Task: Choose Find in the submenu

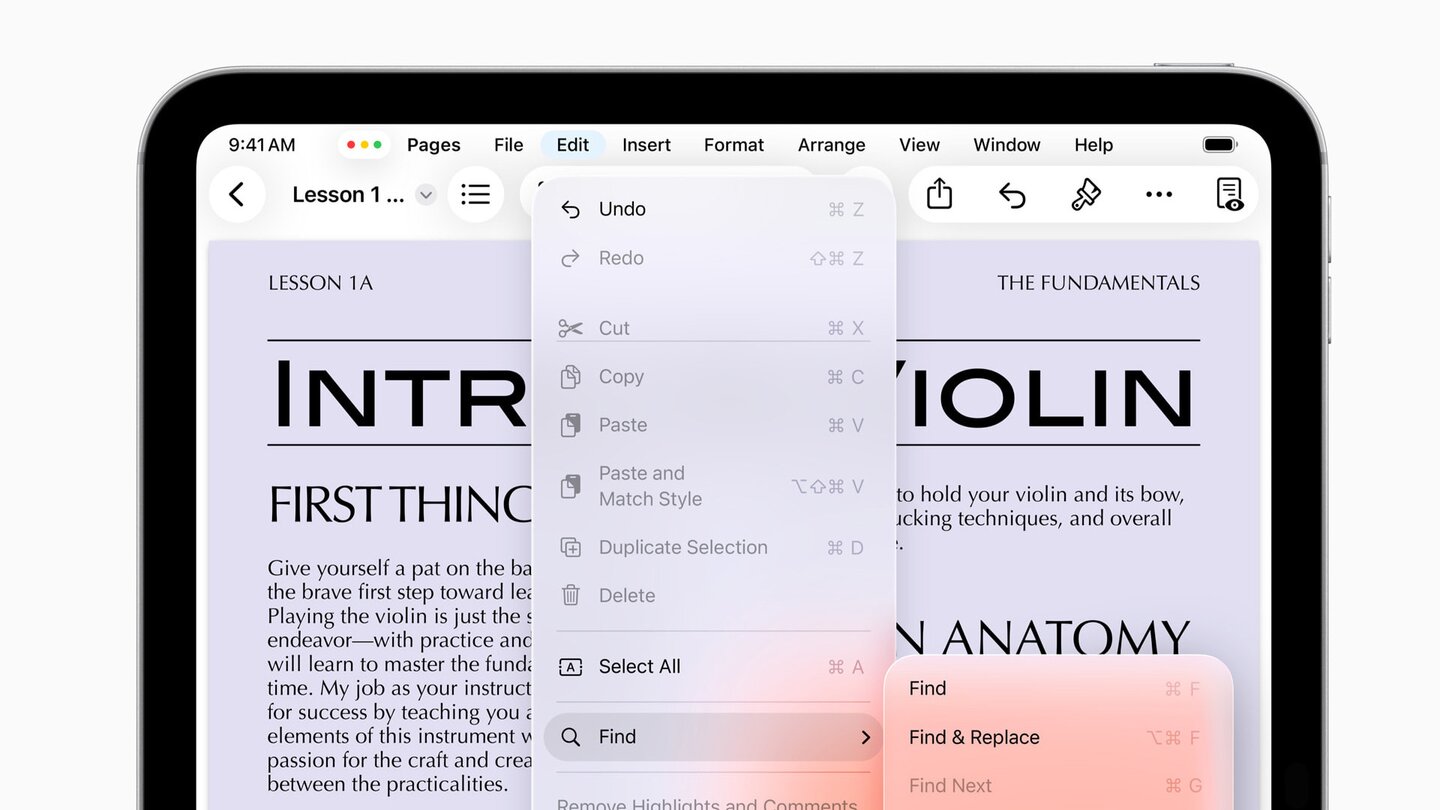Action: click(x=1058, y=688)
